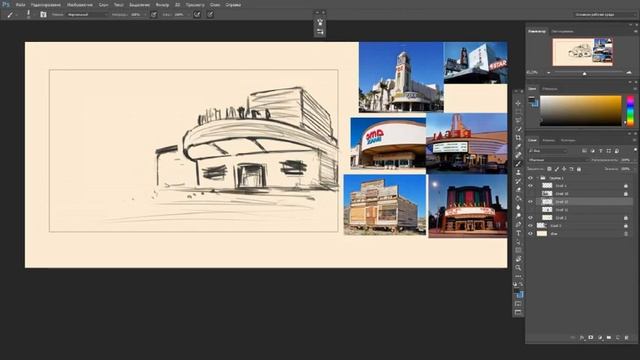Viewport: 640px width, 360px height.
Task: Select the Hand tool
Action: (x=518, y=259)
